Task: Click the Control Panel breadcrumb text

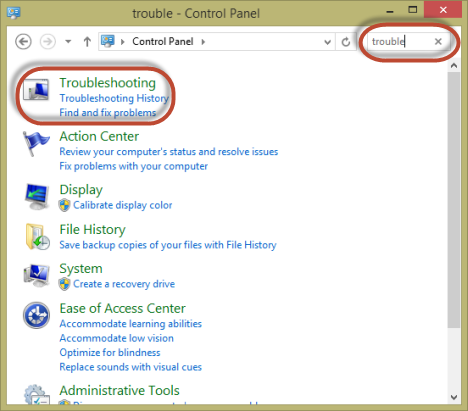Action: coord(163,41)
